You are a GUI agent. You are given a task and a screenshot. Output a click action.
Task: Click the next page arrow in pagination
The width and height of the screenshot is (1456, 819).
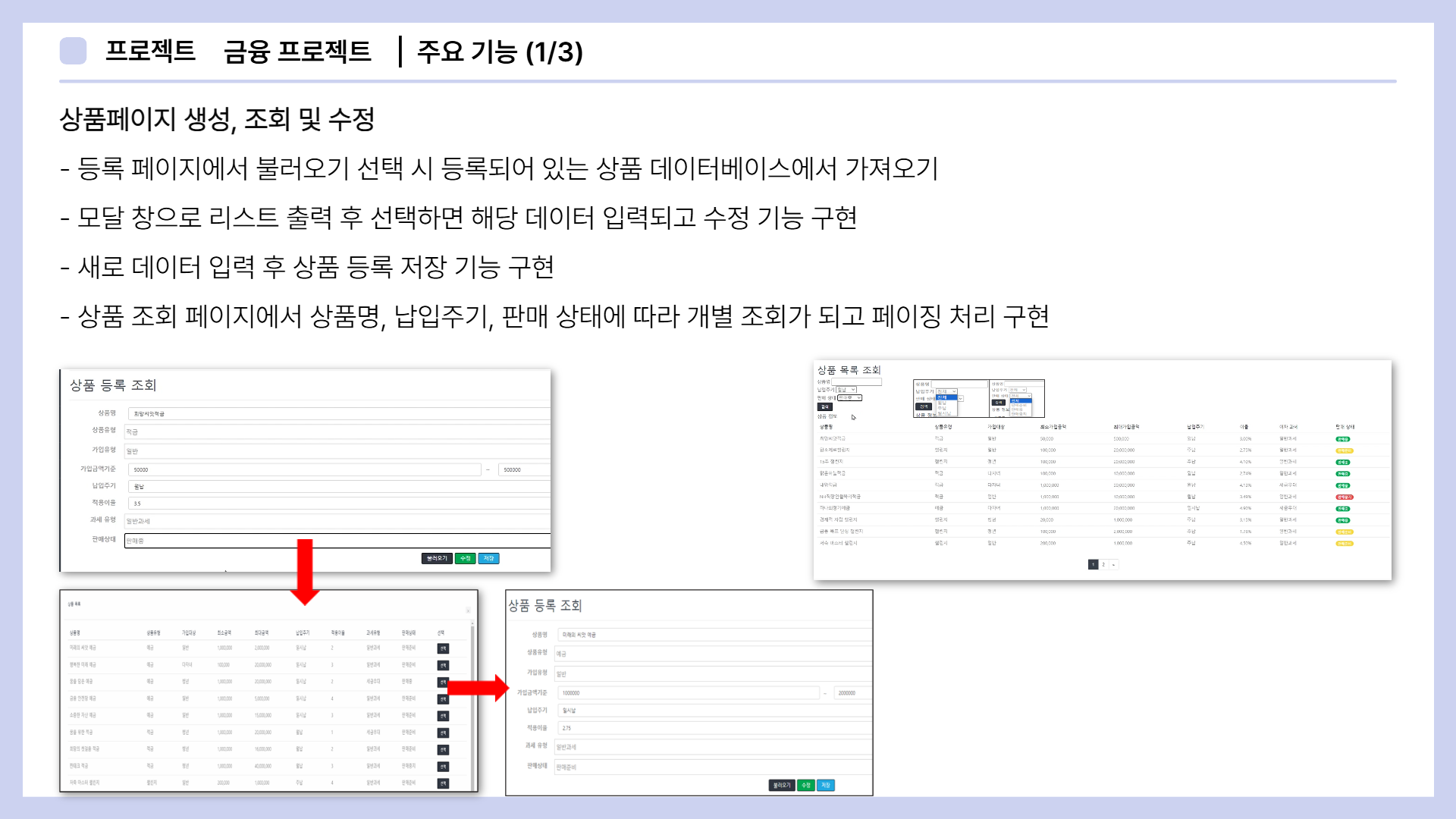pos(1113,564)
